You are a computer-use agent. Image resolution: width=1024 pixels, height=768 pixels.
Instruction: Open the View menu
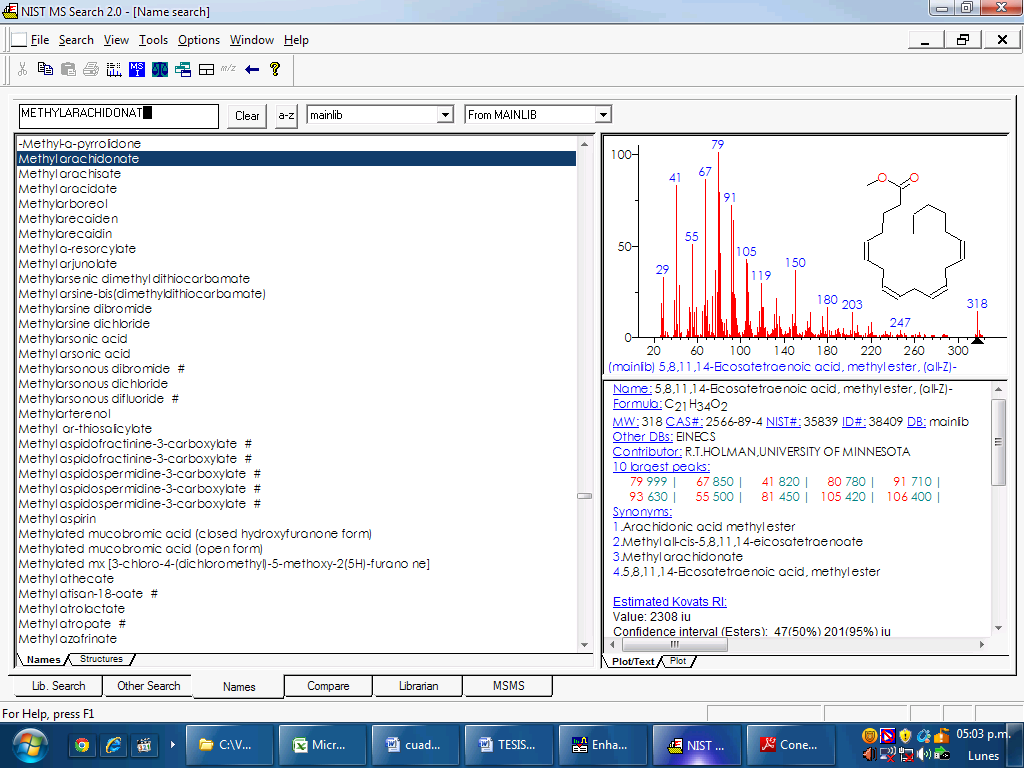[x=116, y=40]
